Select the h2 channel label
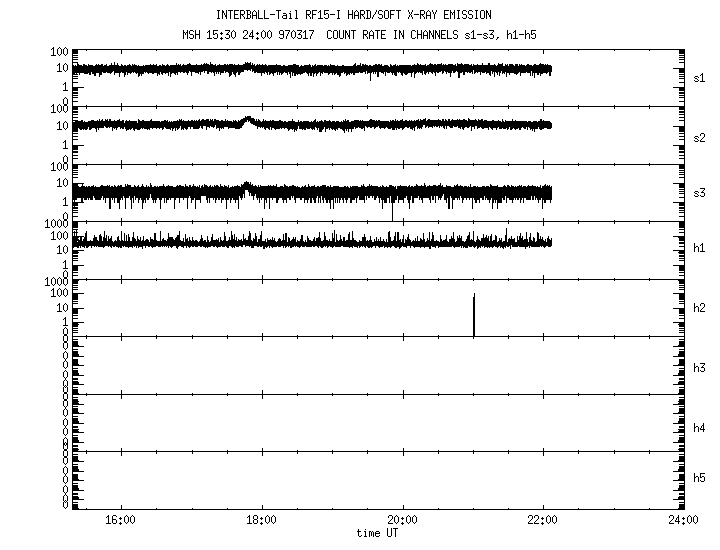The width and height of the screenshot is (720, 550). click(700, 308)
